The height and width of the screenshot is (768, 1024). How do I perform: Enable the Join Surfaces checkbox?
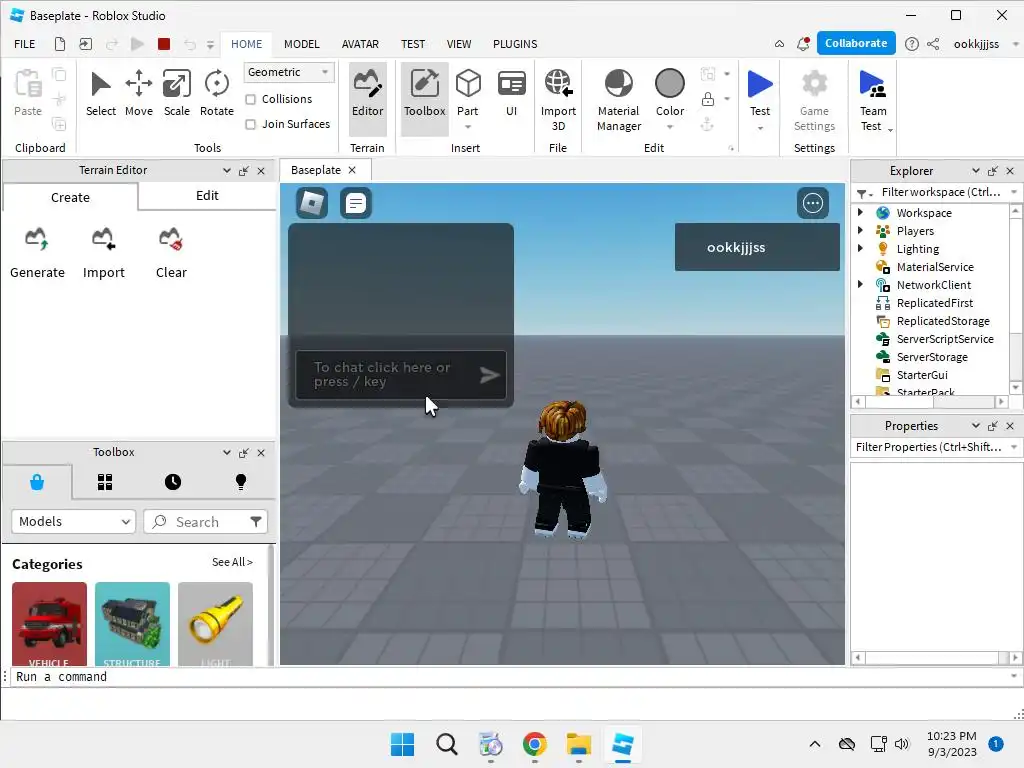pyautogui.click(x=250, y=124)
